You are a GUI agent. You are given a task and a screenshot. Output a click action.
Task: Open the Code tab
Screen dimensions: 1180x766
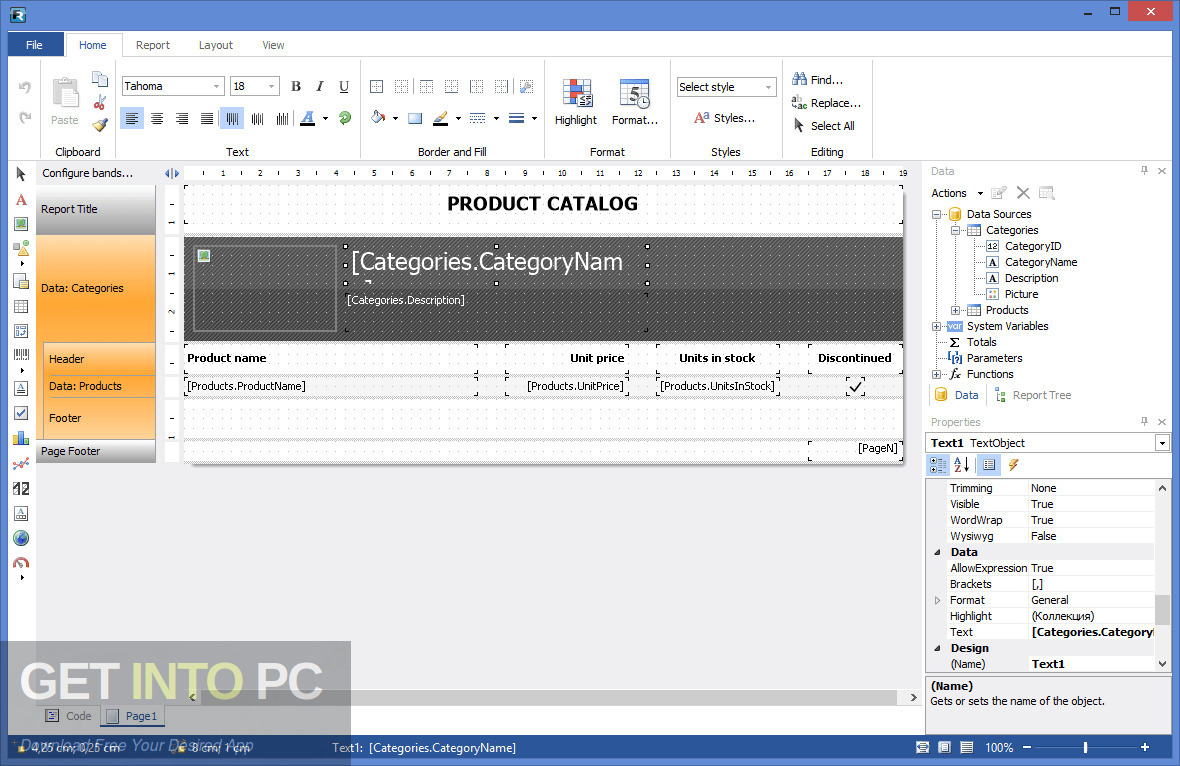(x=69, y=716)
